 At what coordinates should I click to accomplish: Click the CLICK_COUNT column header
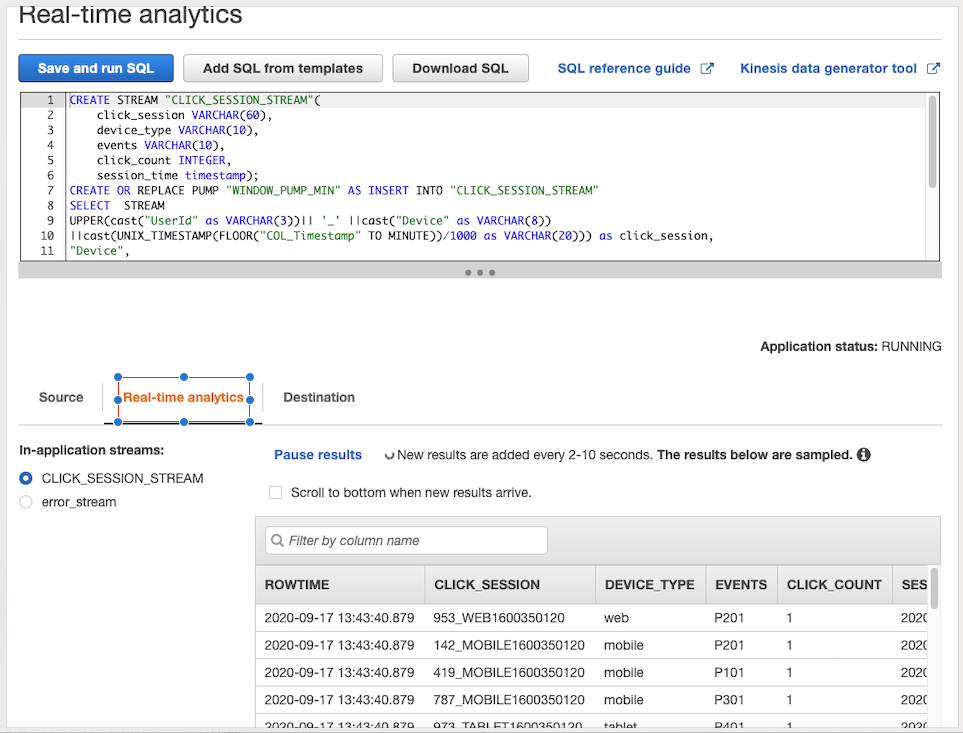click(x=834, y=584)
